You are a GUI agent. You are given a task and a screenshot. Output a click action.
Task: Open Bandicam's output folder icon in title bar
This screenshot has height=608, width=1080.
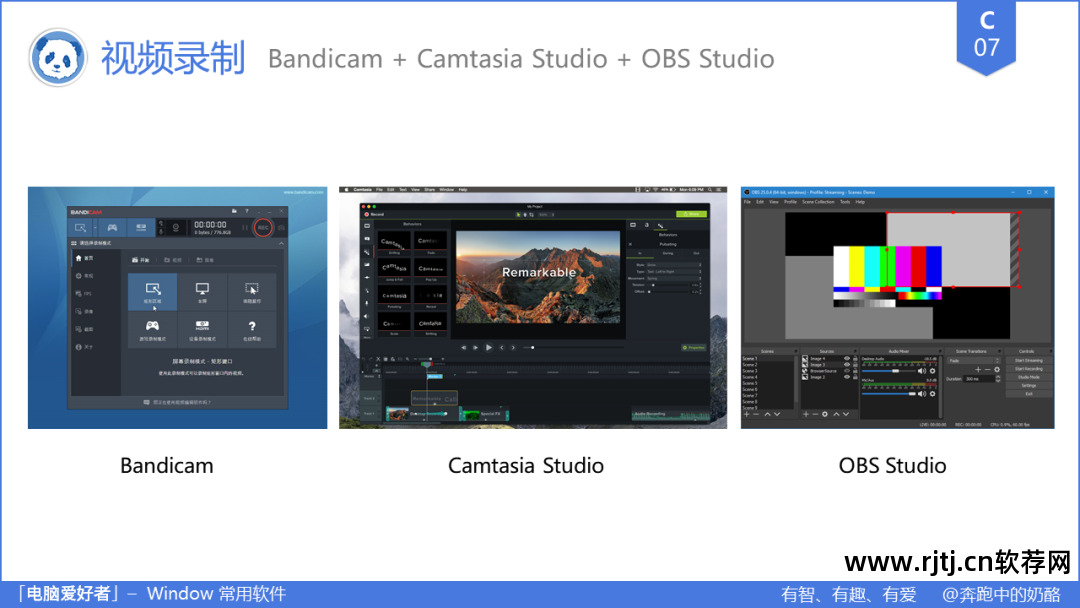[234, 211]
